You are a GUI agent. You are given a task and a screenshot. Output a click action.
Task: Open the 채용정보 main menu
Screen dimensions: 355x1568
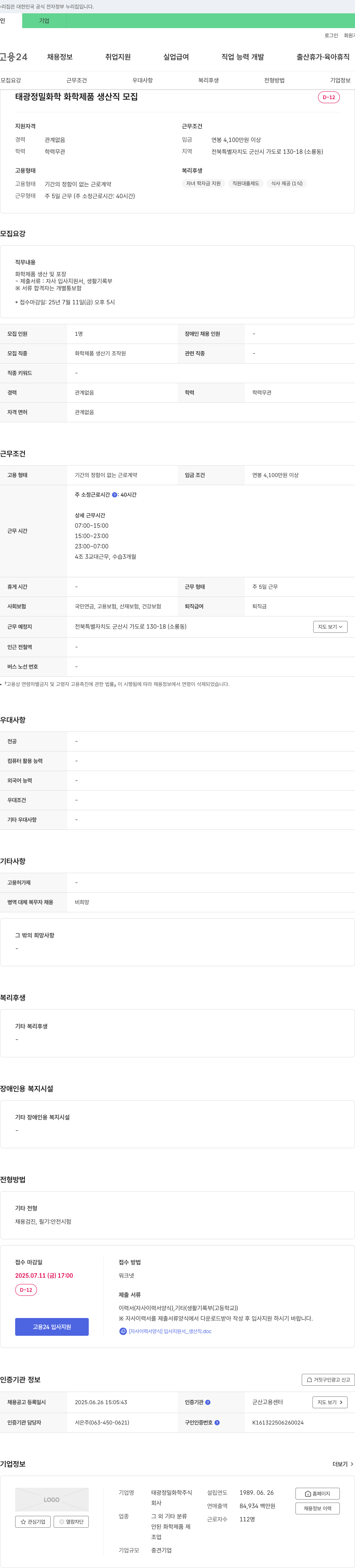click(60, 57)
